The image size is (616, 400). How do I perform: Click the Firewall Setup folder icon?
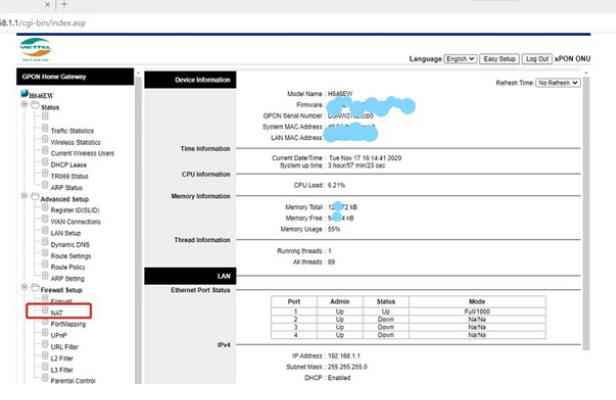[33, 289]
